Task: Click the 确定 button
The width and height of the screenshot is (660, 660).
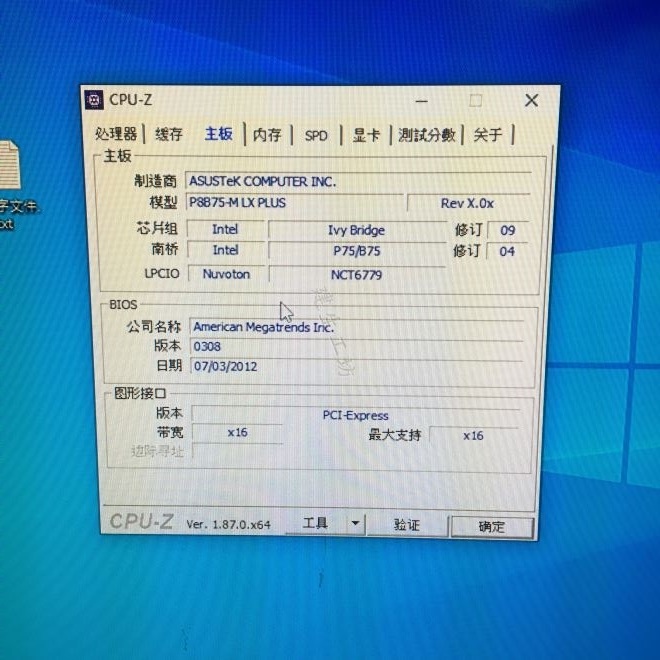Action: (x=492, y=527)
